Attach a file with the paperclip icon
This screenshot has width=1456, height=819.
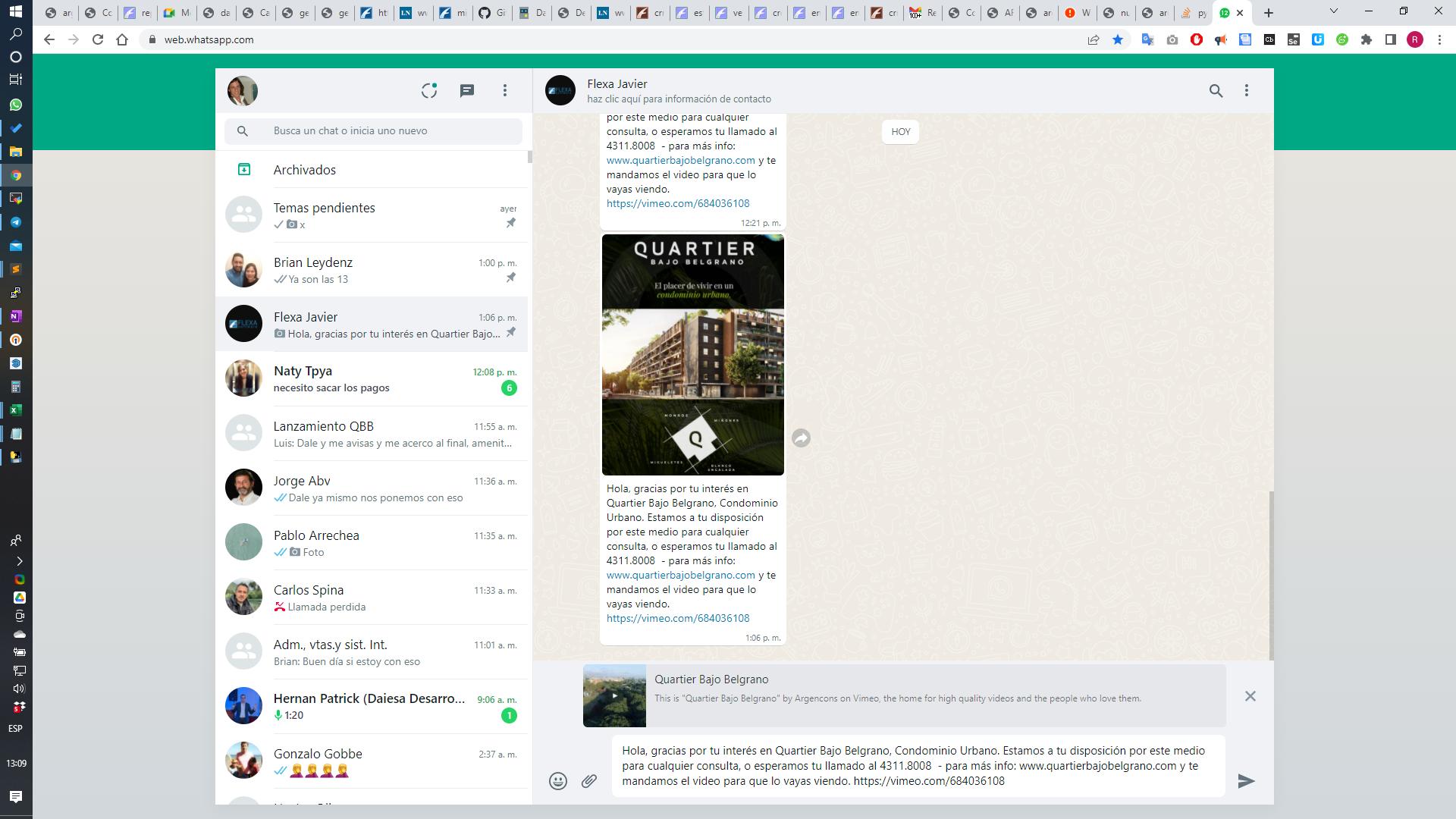589,781
